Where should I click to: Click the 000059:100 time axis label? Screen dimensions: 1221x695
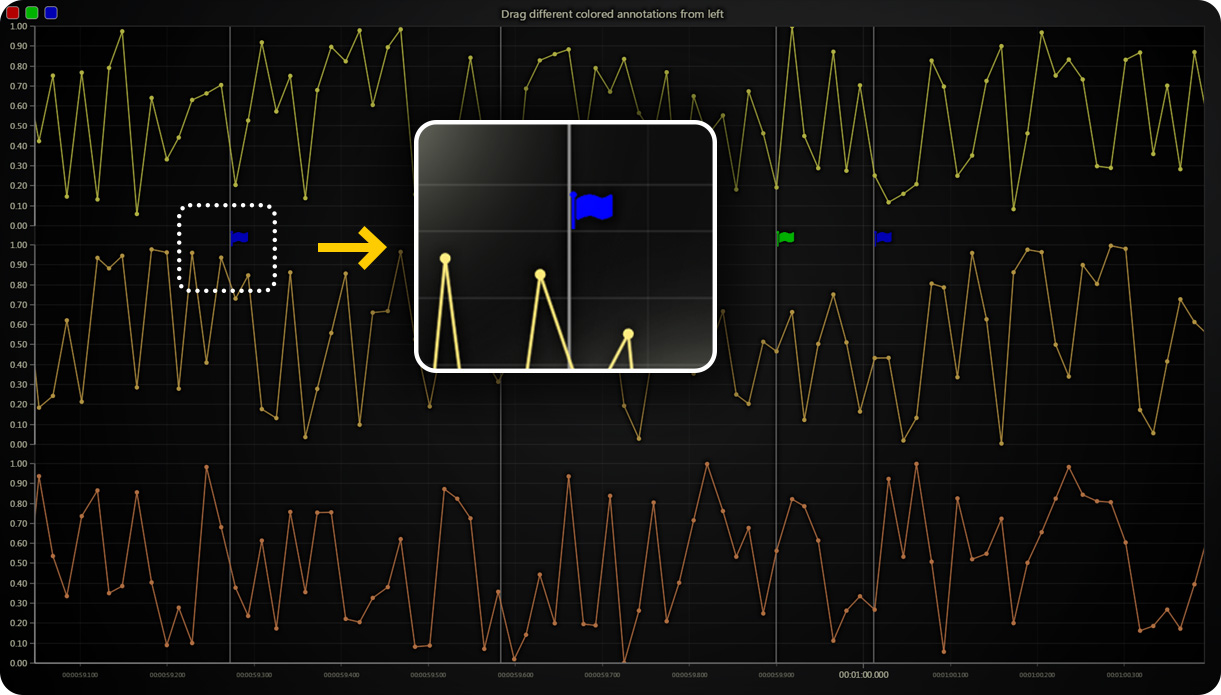tap(80, 675)
